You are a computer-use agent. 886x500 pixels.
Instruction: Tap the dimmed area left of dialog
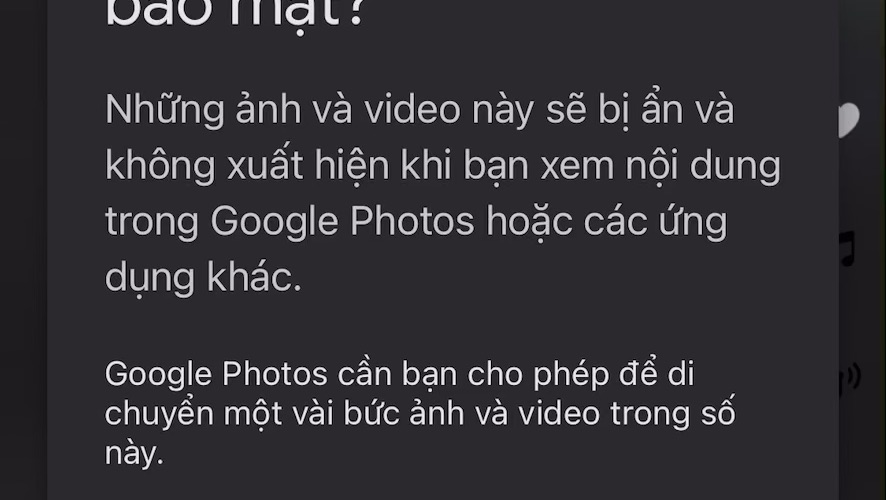(23, 250)
